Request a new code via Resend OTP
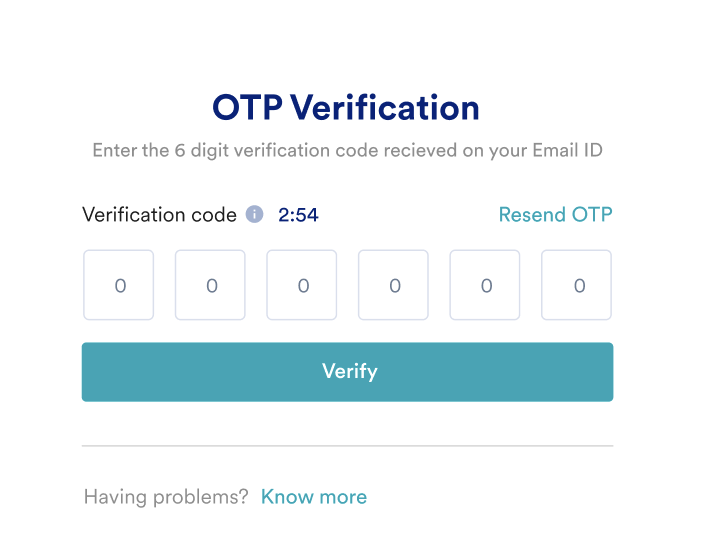Image resolution: width=716 pixels, height=560 pixels. coord(555,214)
